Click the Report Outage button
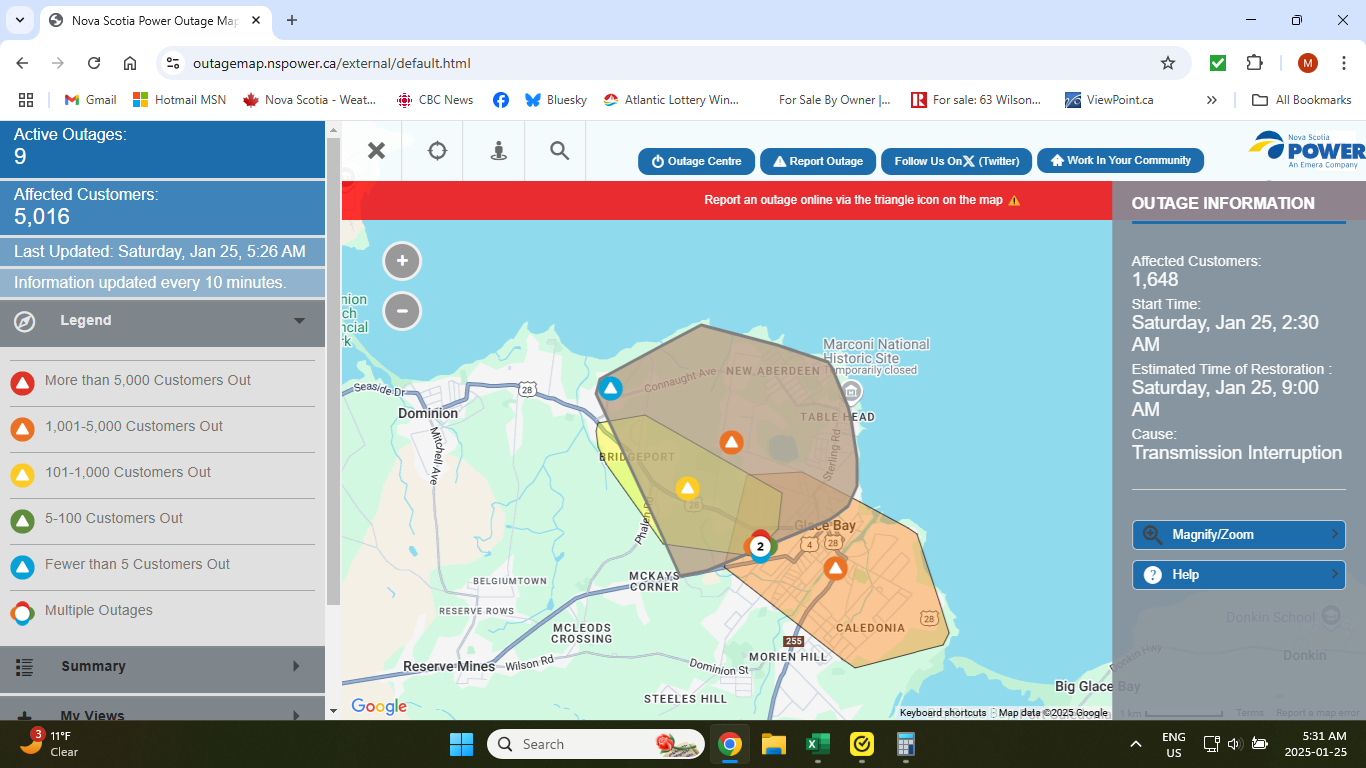The height and width of the screenshot is (768, 1366). (817, 161)
